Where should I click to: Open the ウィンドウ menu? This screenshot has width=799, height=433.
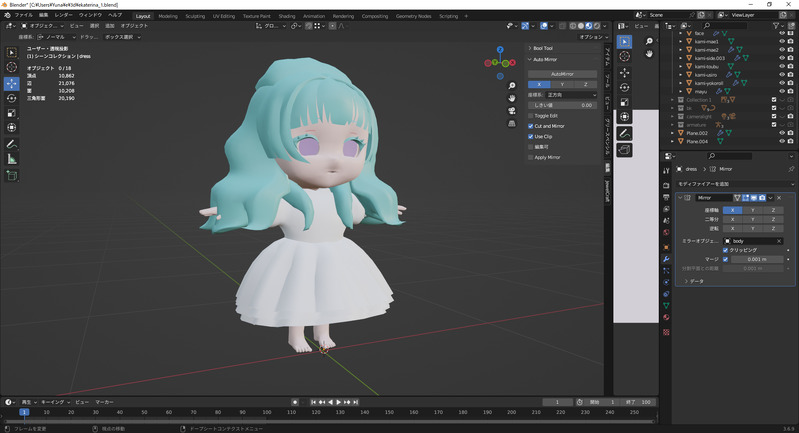(90, 16)
